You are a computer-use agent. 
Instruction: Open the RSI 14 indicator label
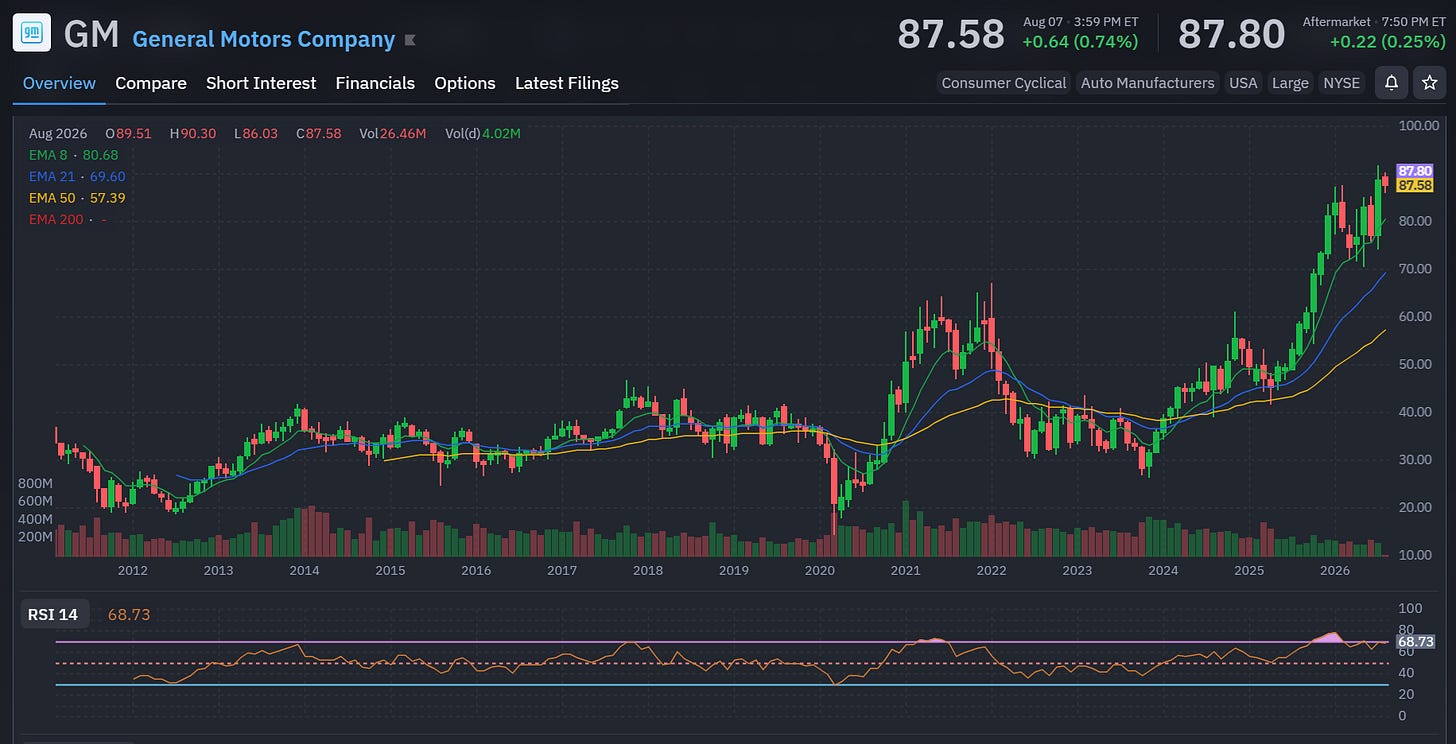coord(53,614)
